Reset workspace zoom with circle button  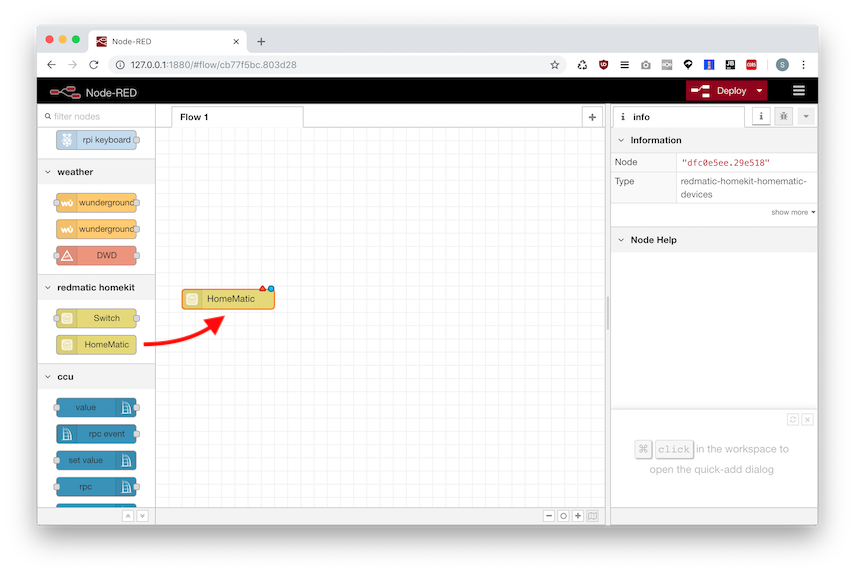coord(563,516)
